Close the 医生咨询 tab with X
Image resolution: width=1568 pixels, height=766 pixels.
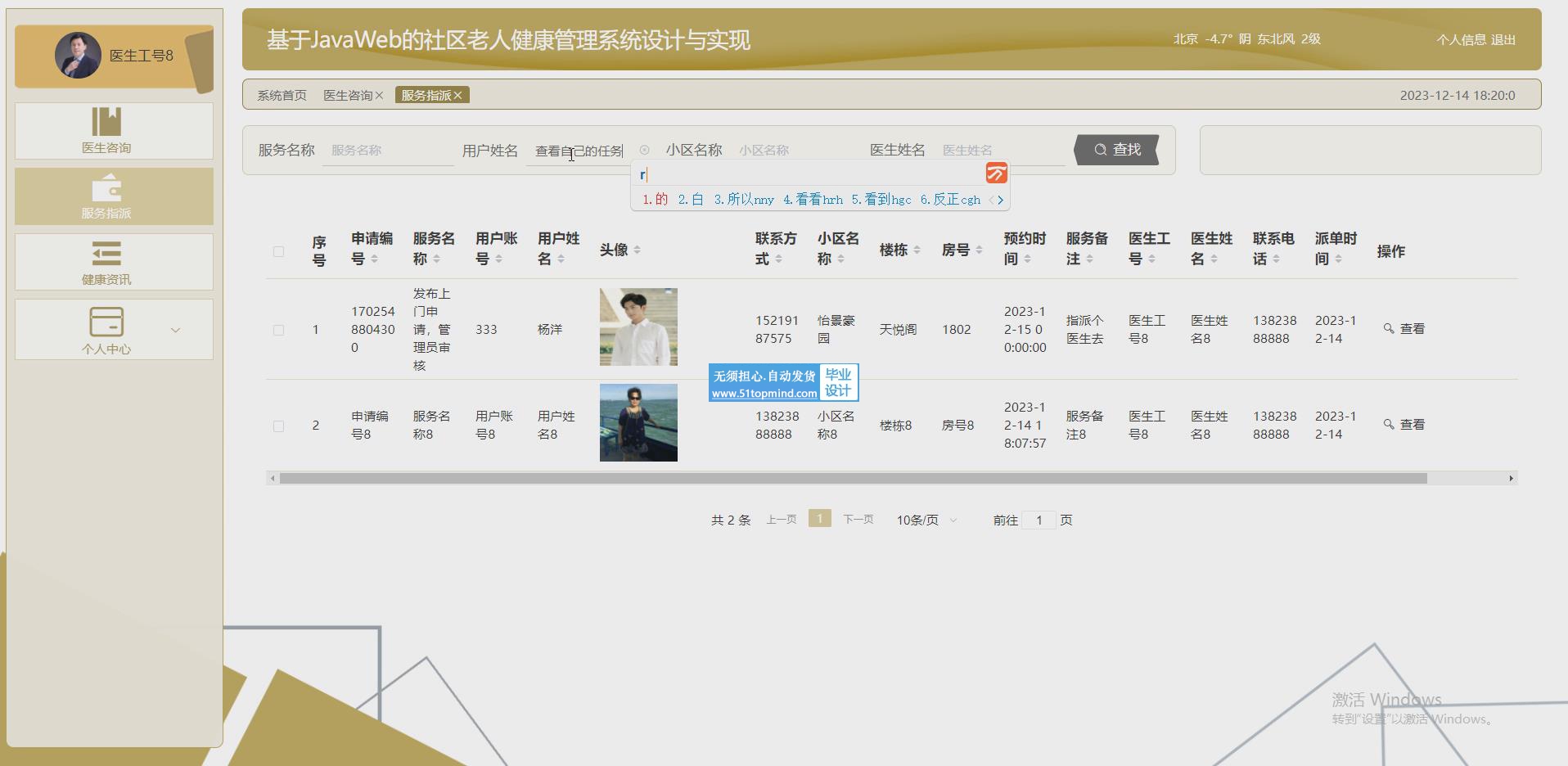click(379, 96)
